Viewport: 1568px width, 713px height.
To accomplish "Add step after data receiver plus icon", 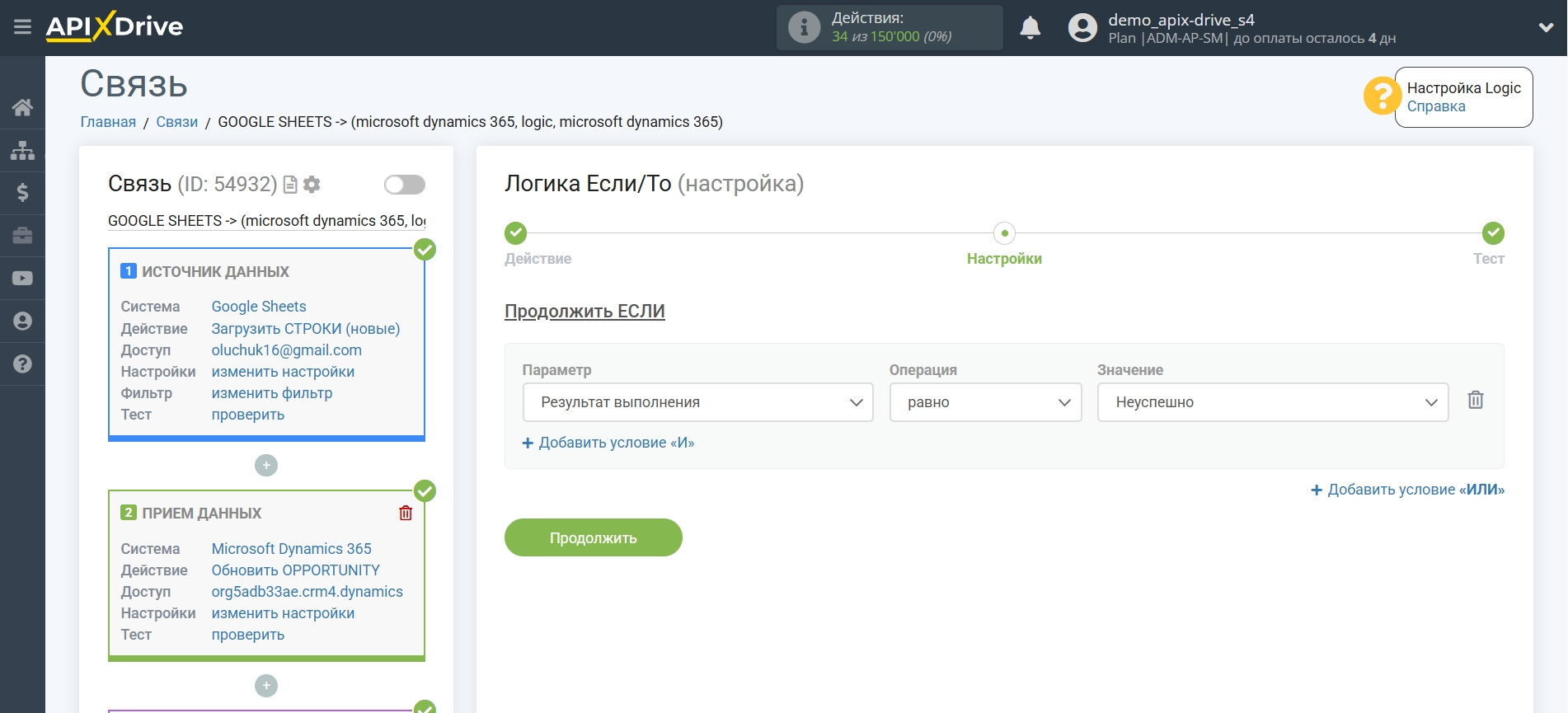I will pyautogui.click(x=266, y=686).
